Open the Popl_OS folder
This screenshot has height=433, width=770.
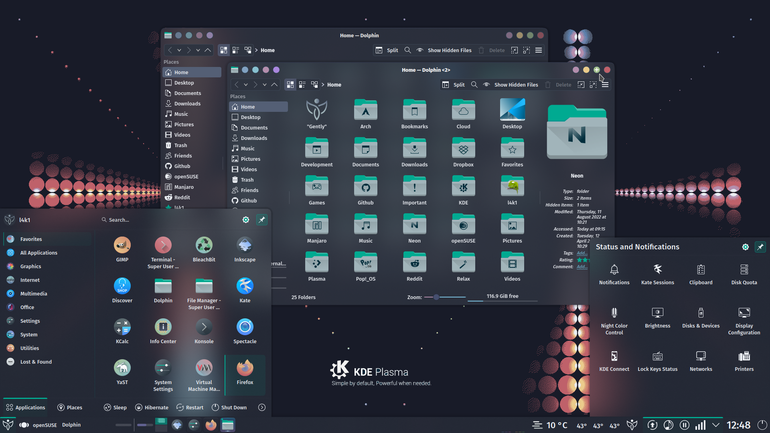pyautogui.click(x=365, y=267)
